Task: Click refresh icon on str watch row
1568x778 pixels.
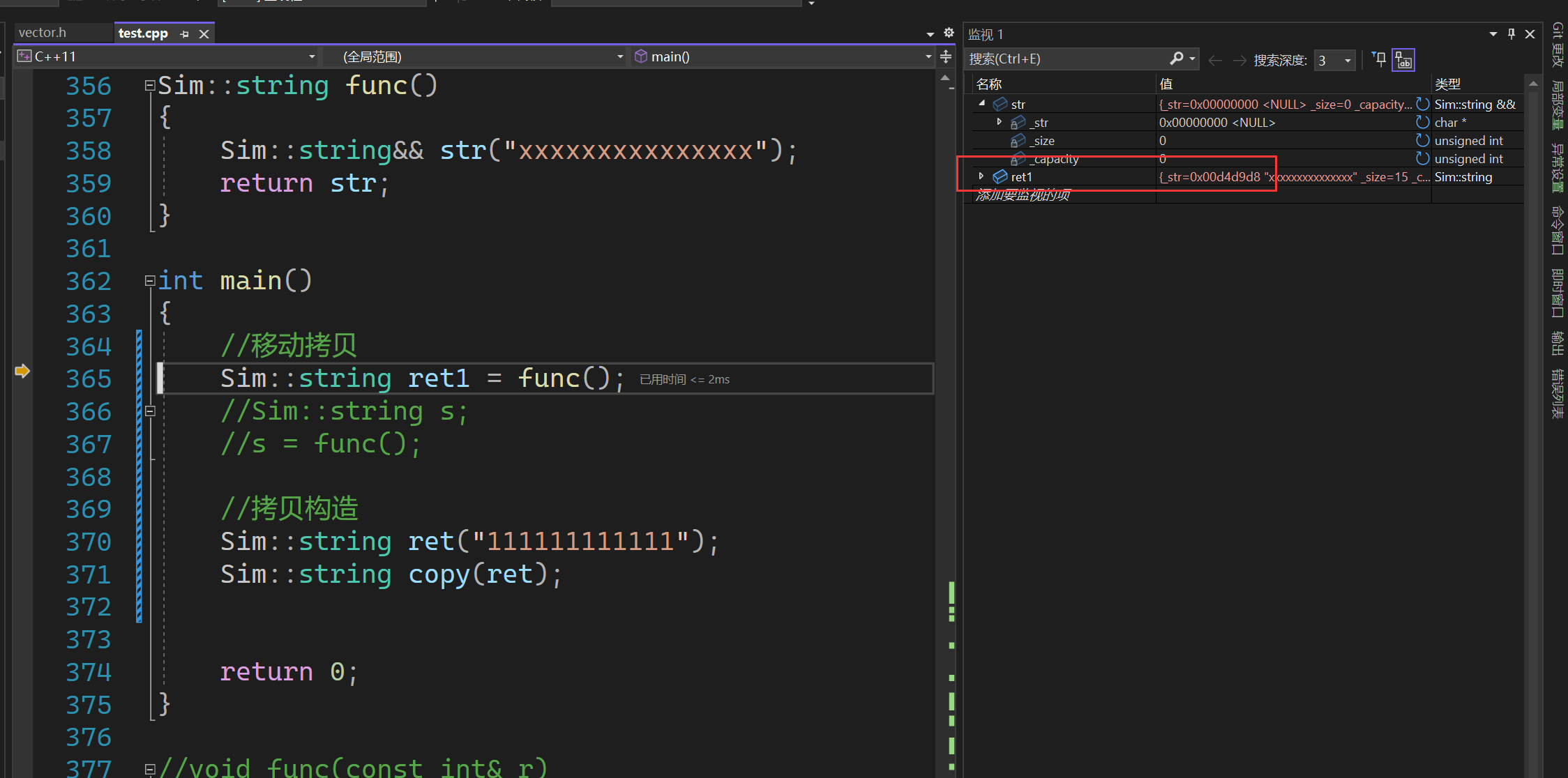Action: [1423, 104]
